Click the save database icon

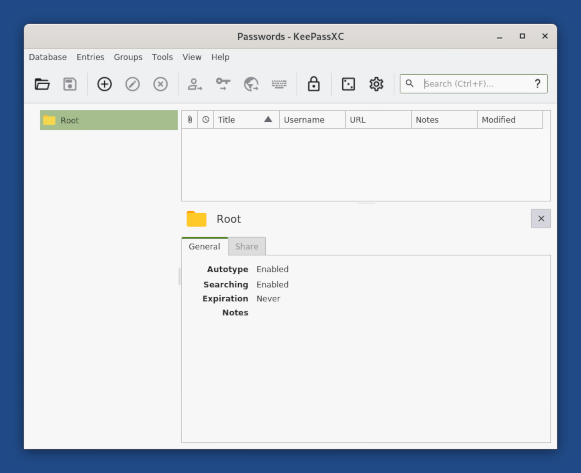point(70,84)
